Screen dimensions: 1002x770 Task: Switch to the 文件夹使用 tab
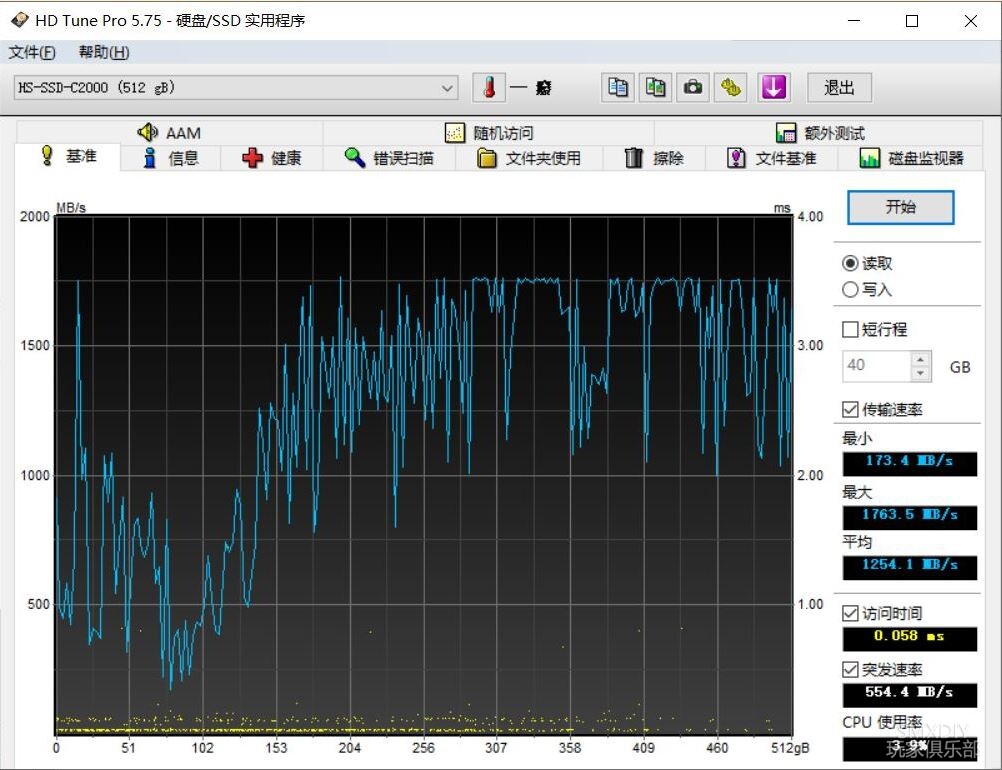529,158
